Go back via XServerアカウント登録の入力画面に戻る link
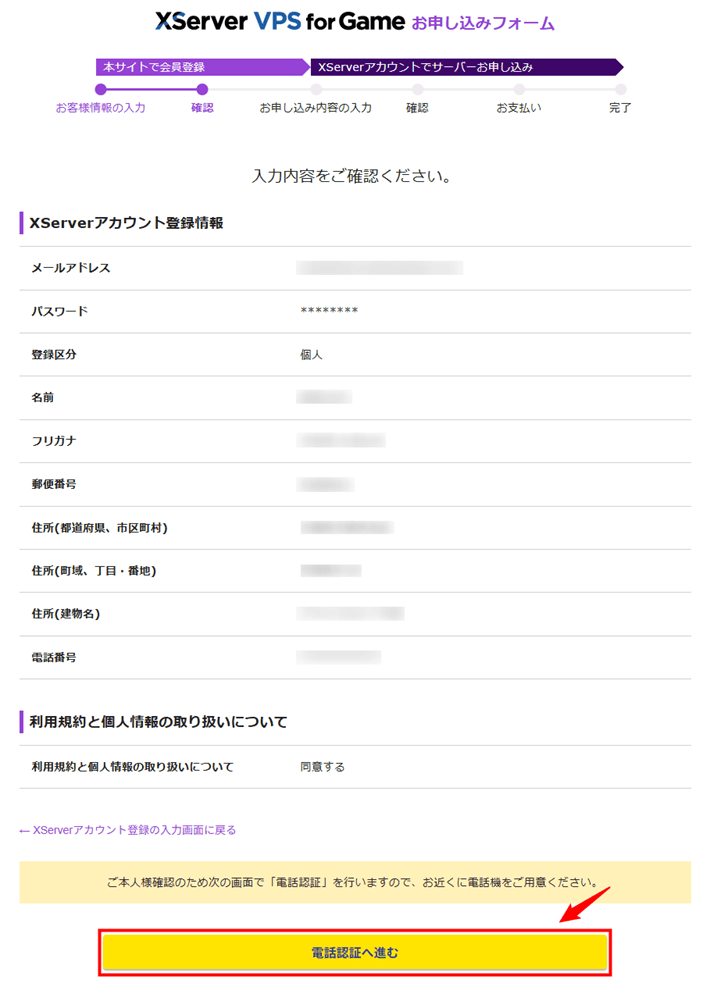Image resolution: width=710 pixels, height=987 pixels. click(128, 830)
